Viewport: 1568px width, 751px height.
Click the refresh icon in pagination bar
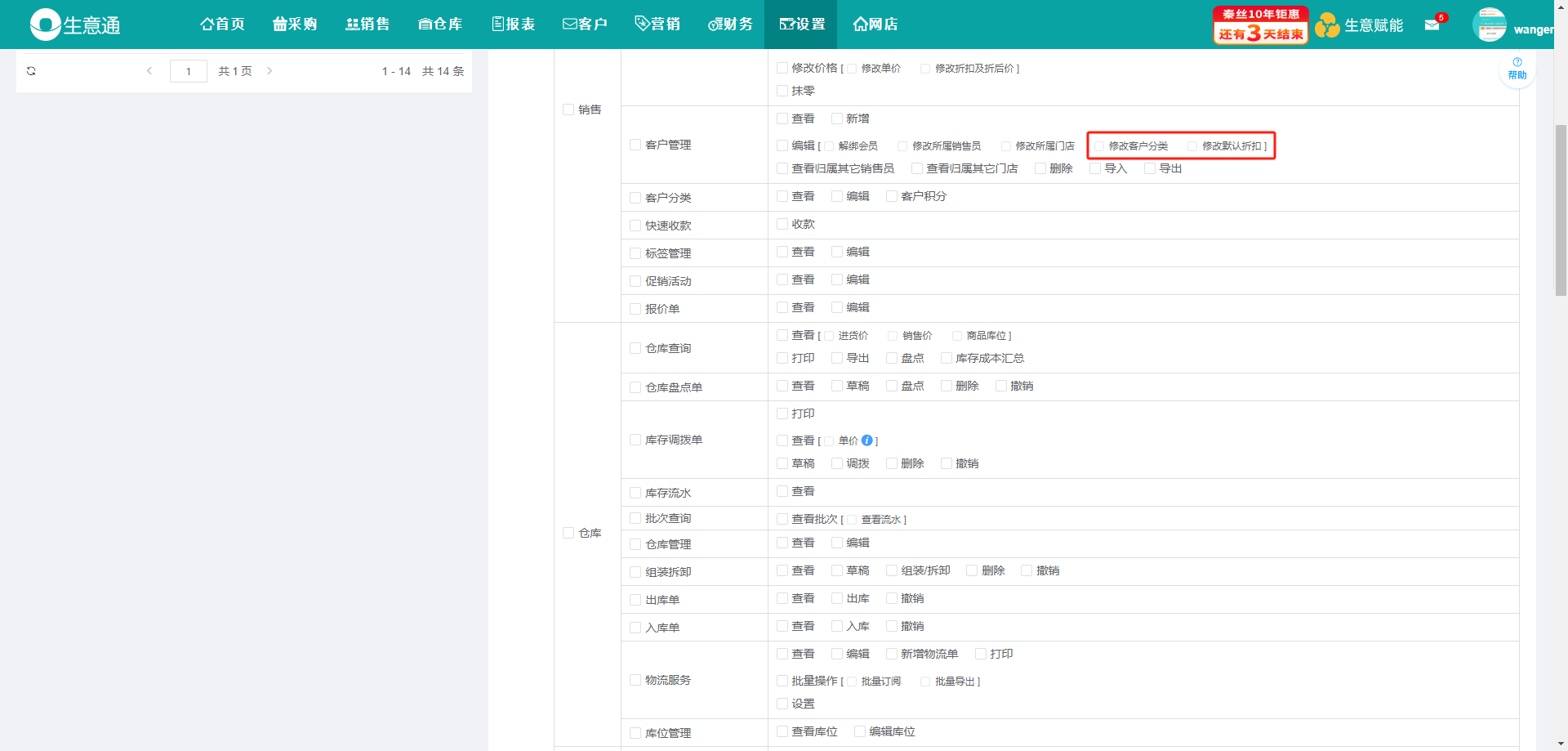pyautogui.click(x=31, y=71)
